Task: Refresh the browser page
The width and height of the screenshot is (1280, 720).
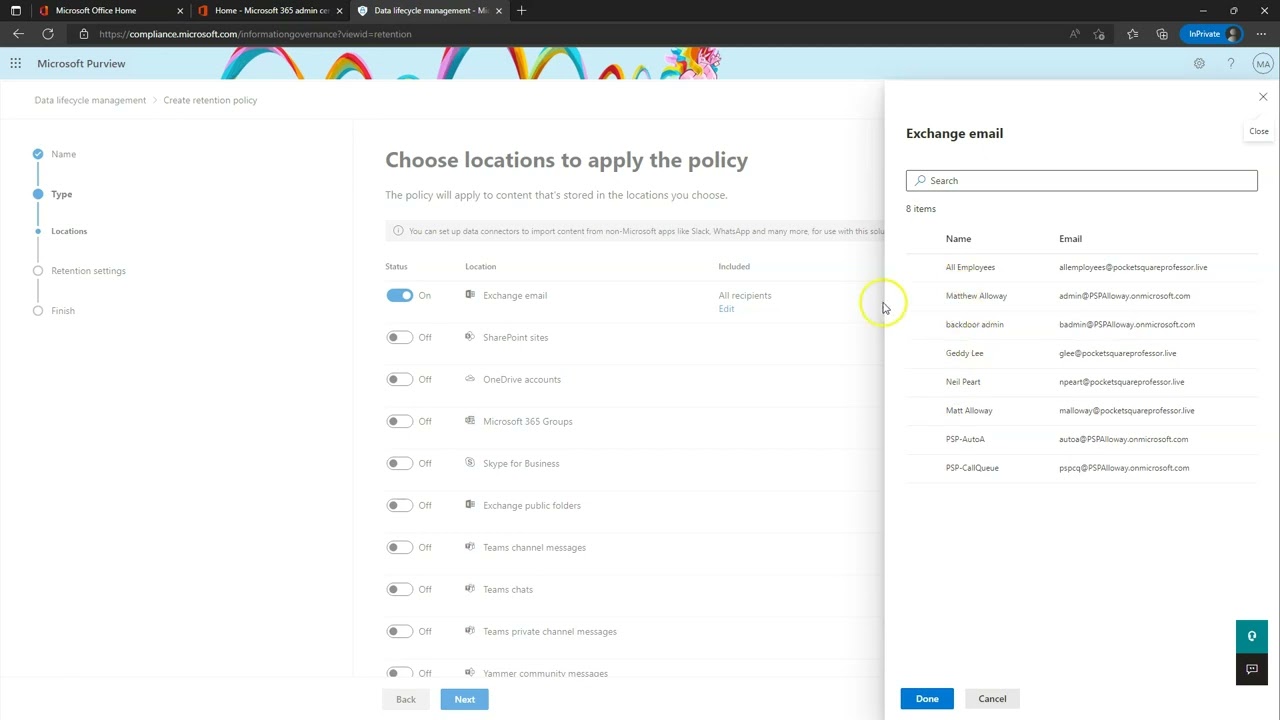Action: pyautogui.click(x=47, y=34)
